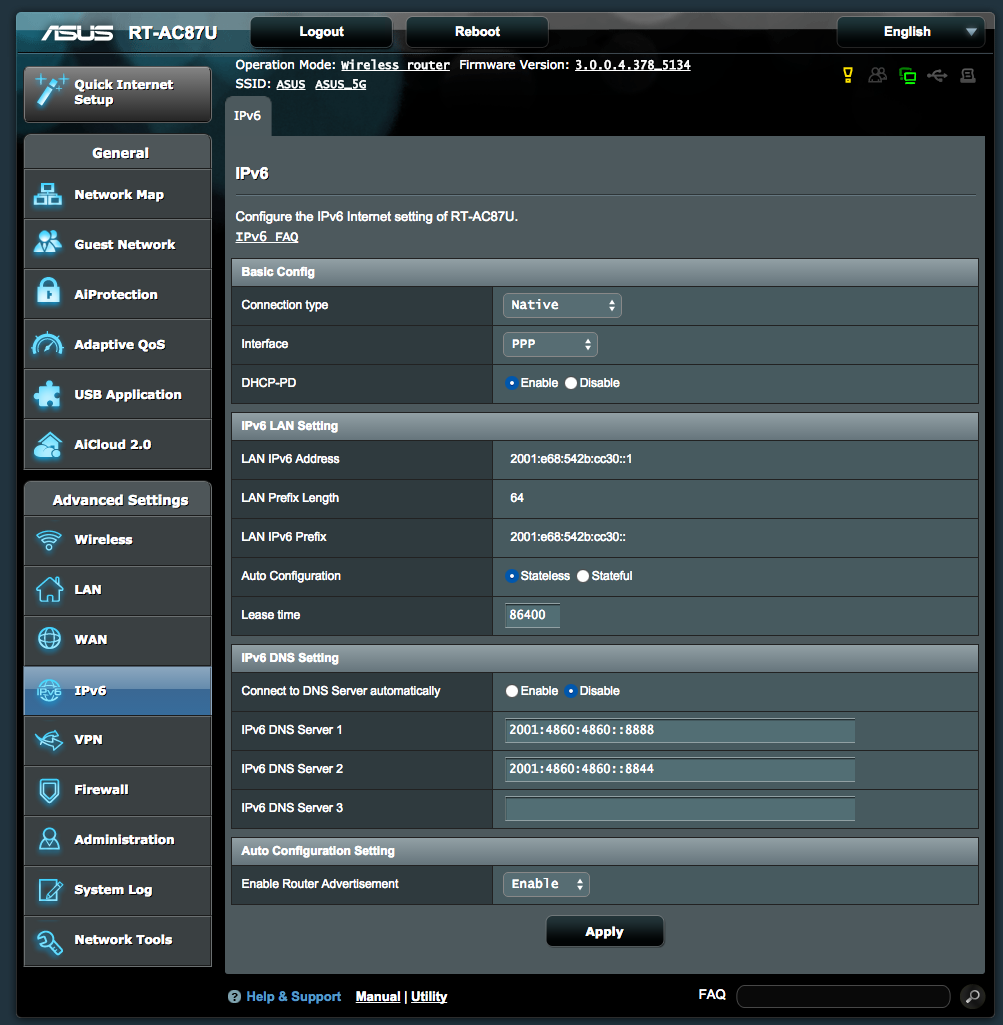Expand the Interface PPP dropdown
Viewport: 1003px width, 1025px height.
(x=550, y=344)
